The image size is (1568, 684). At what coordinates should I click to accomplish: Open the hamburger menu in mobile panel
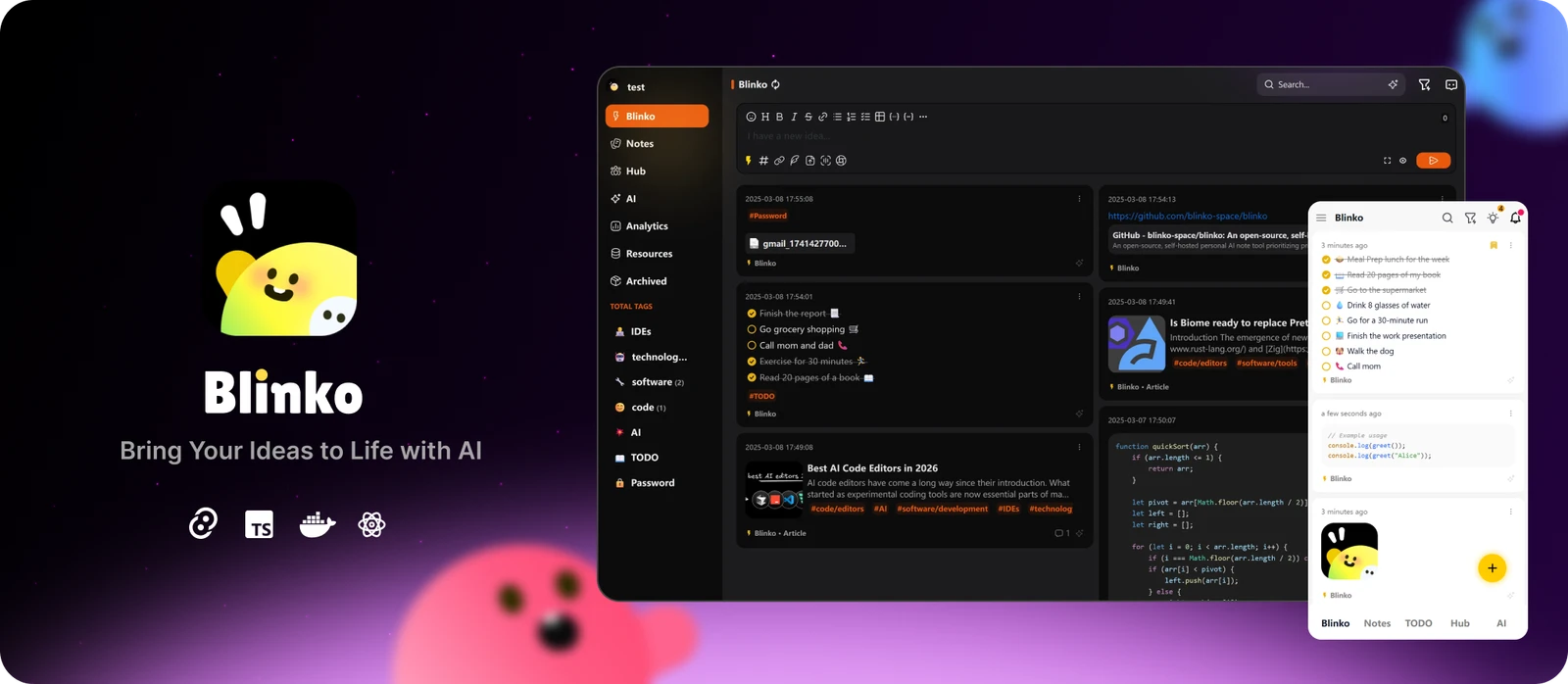(1321, 218)
